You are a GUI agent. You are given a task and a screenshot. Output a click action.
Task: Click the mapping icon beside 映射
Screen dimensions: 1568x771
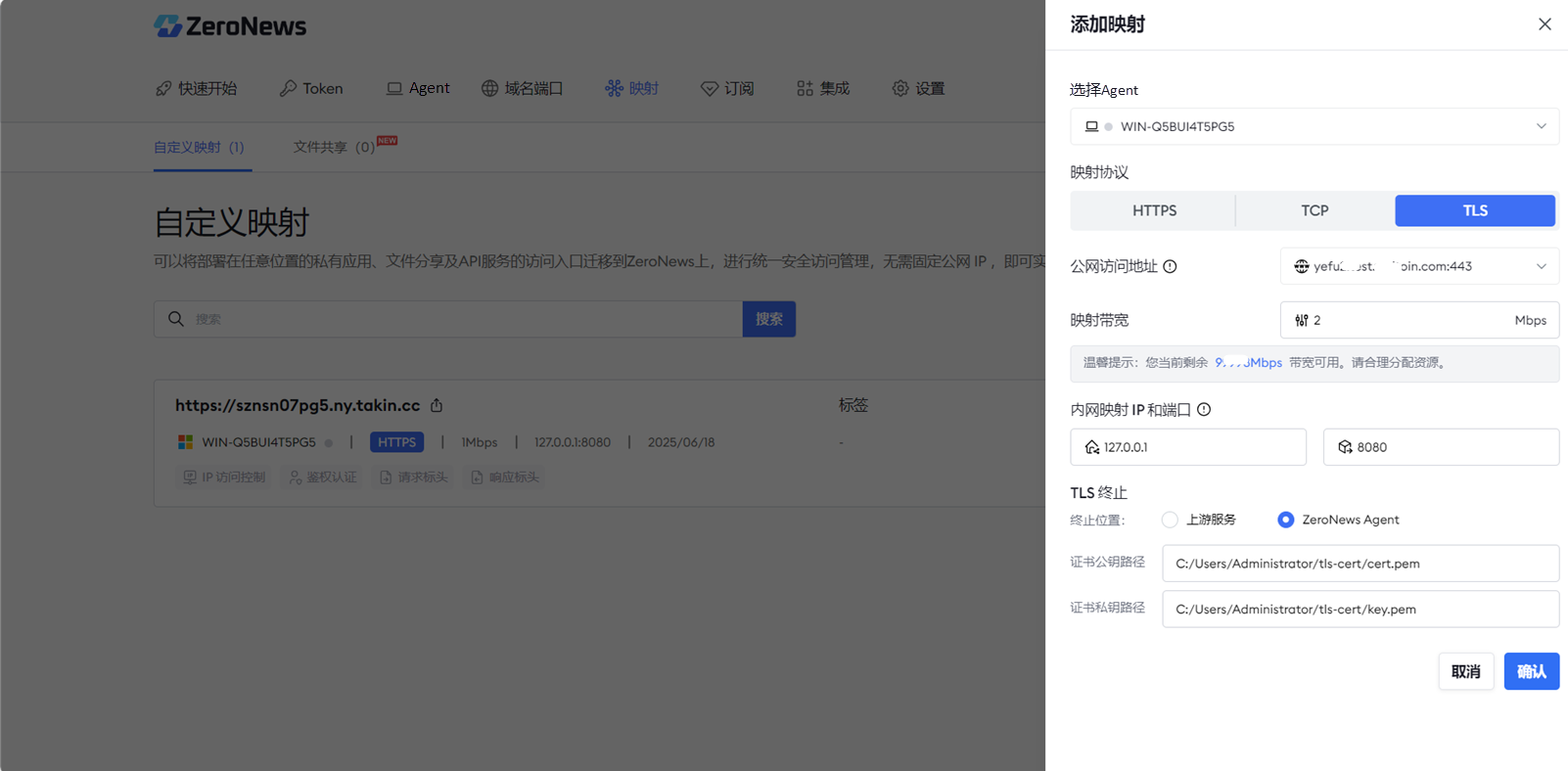(x=614, y=88)
